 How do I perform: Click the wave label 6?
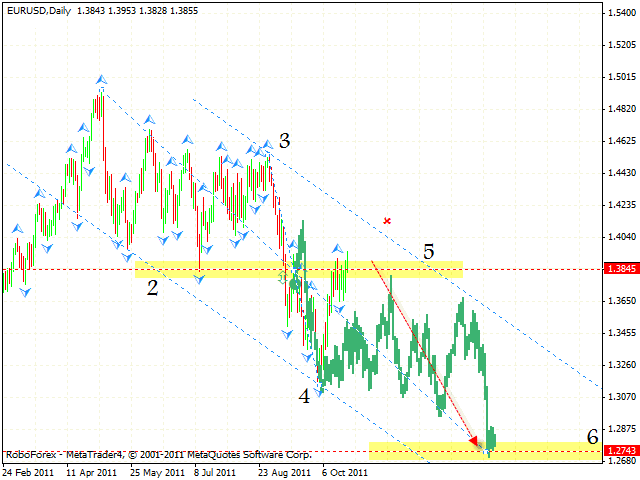pos(591,436)
